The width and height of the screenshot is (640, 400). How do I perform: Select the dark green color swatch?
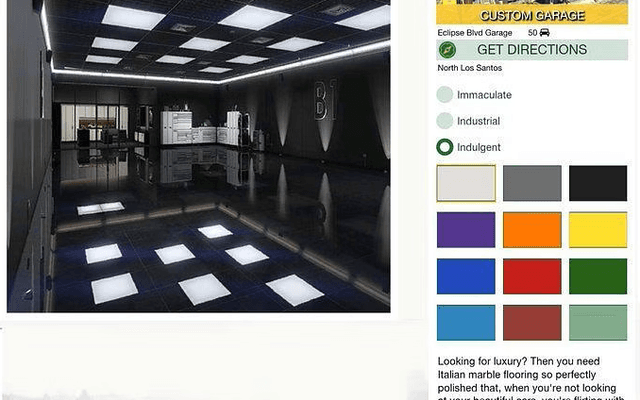tap(598, 276)
